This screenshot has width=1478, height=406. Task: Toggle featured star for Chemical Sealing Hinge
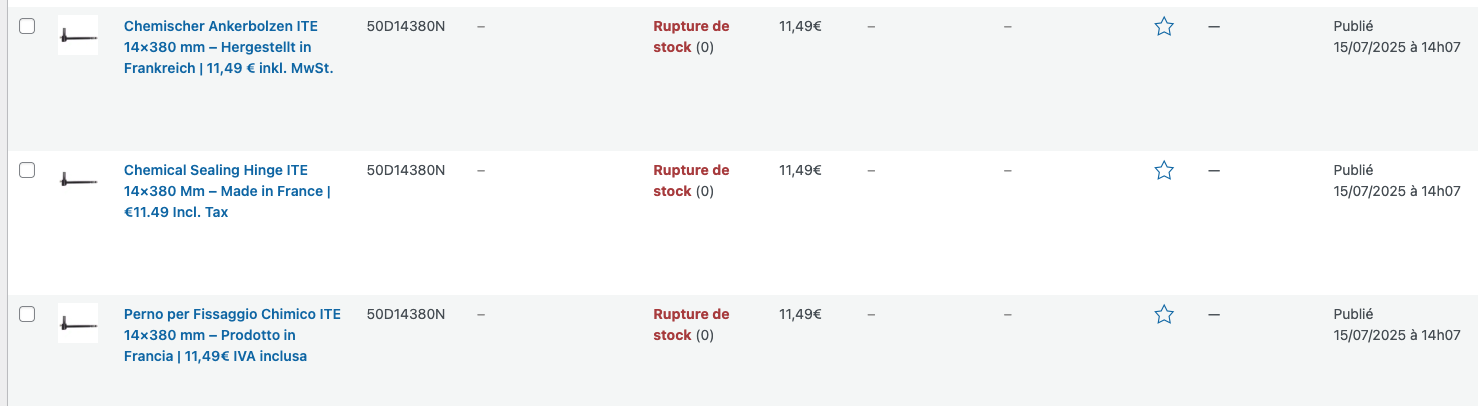(x=1164, y=171)
